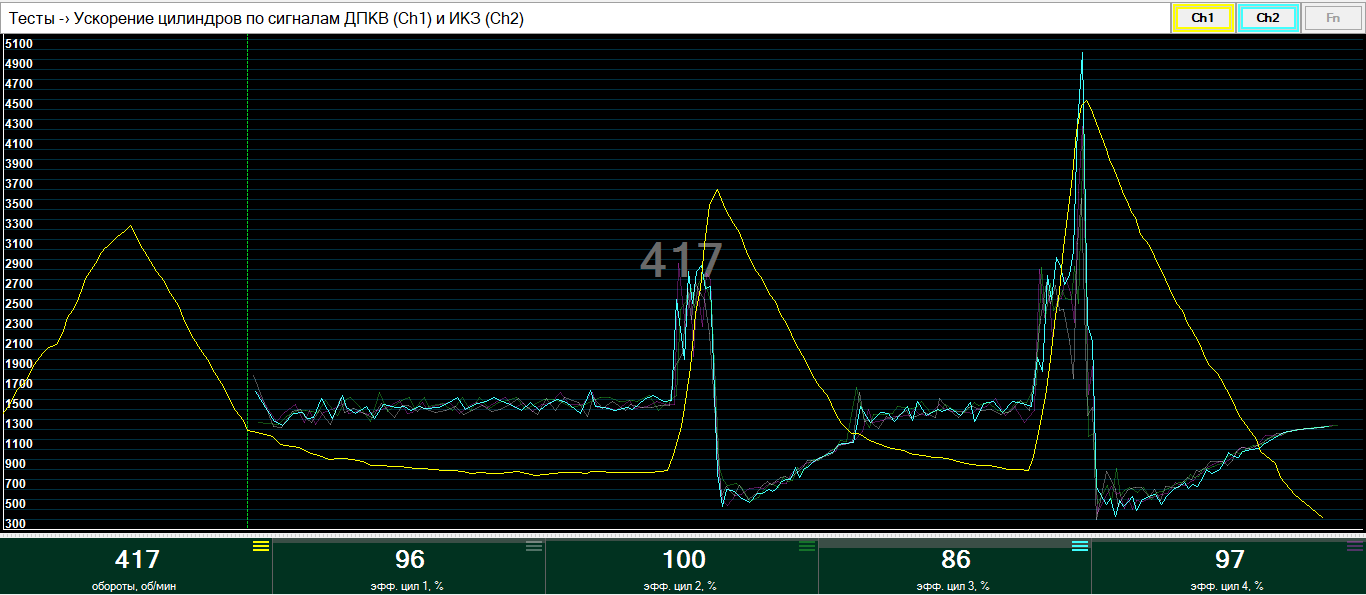The width and height of the screenshot is (1366, 595).
Task: Click the 3700 label on the vertical axis
Action: coord(19,184)
